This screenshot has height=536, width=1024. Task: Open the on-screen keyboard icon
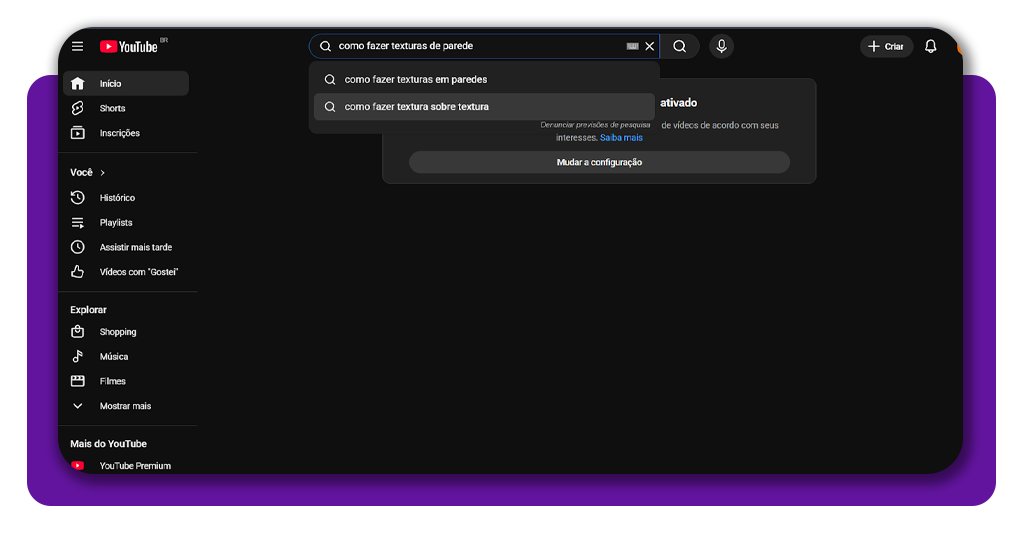coord(632,46)
